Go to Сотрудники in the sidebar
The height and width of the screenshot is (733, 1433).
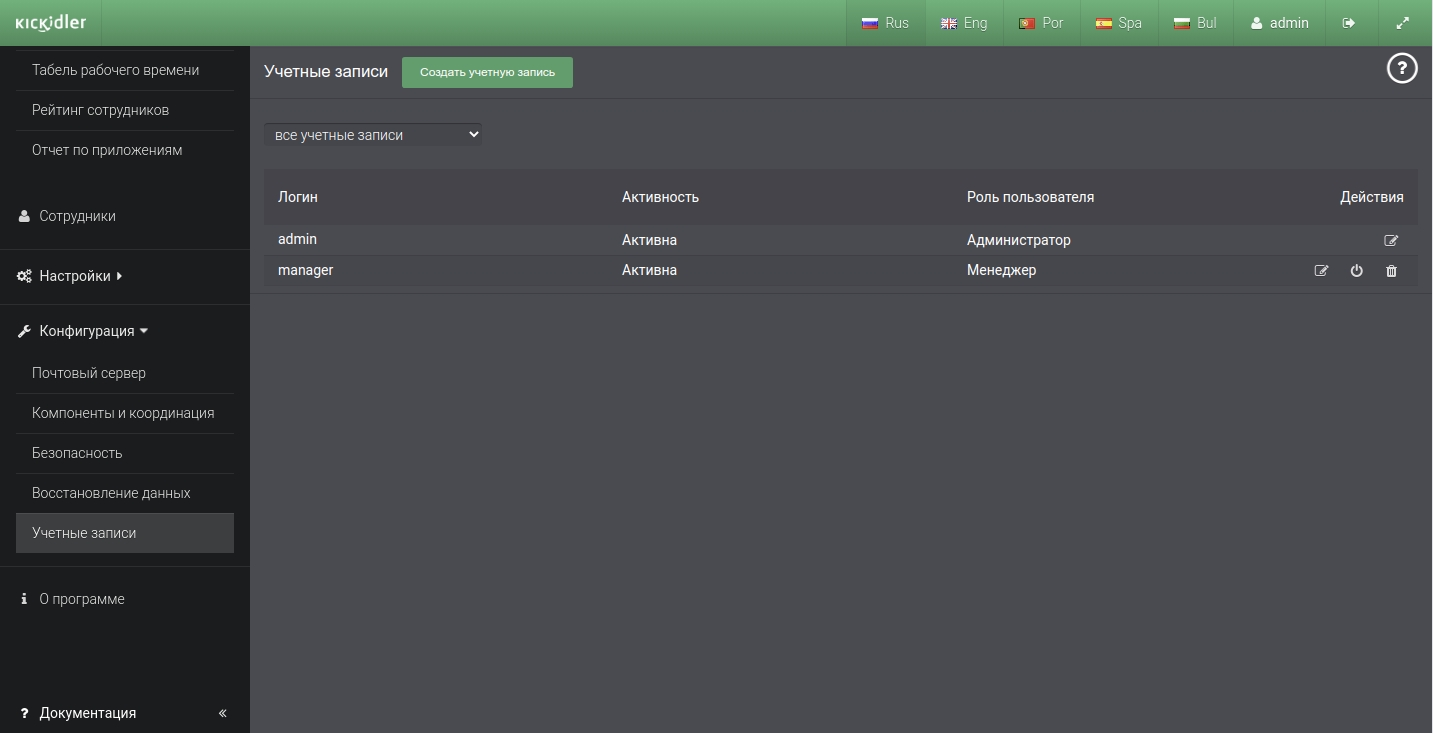click(x=67, y=216)
